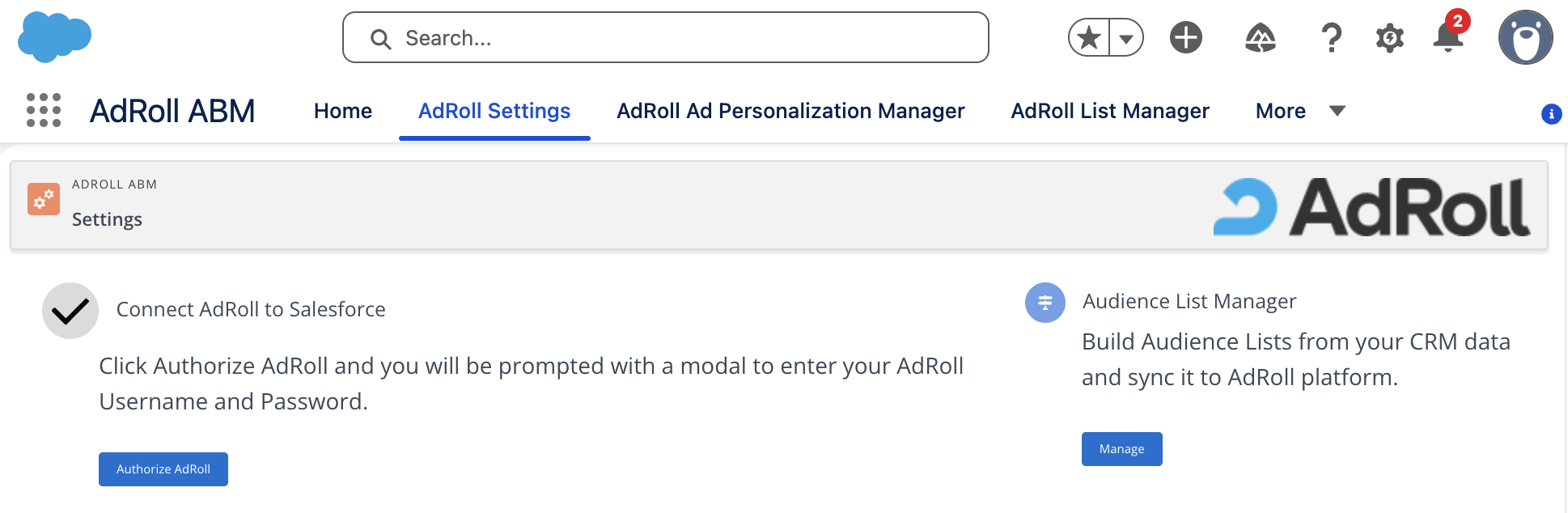This screenshot has height=513, width=1568.
Task: Click the favorites star icon
Action: point(1090,38)
